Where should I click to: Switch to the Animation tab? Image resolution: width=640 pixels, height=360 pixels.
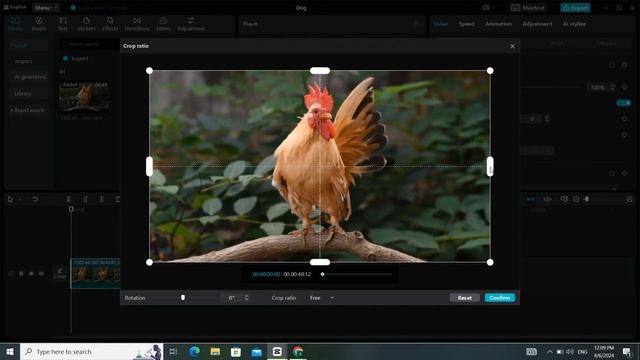(498, 24)
